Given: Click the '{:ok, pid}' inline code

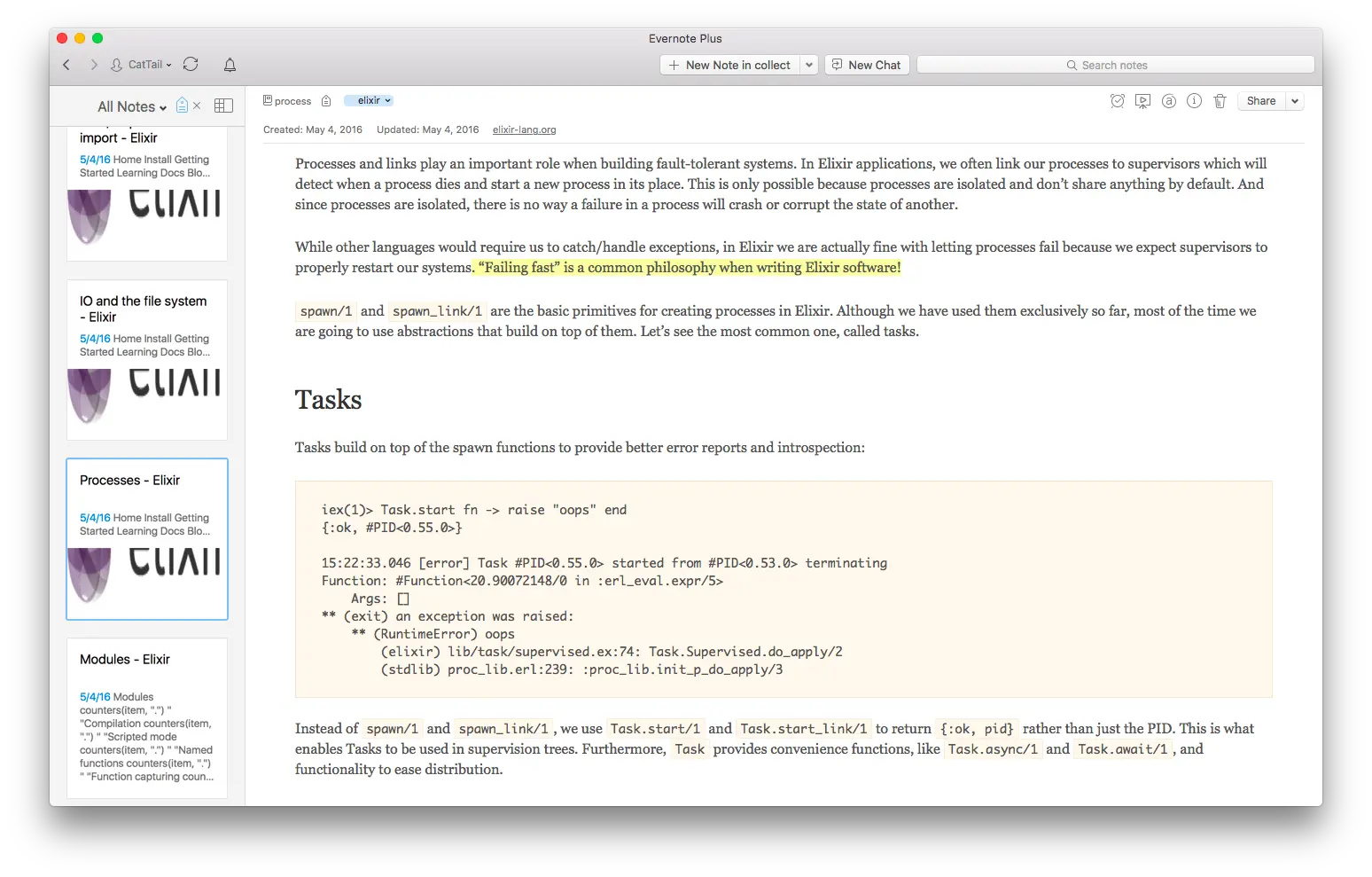Looking at the screenshot, I should coord(977,729).
